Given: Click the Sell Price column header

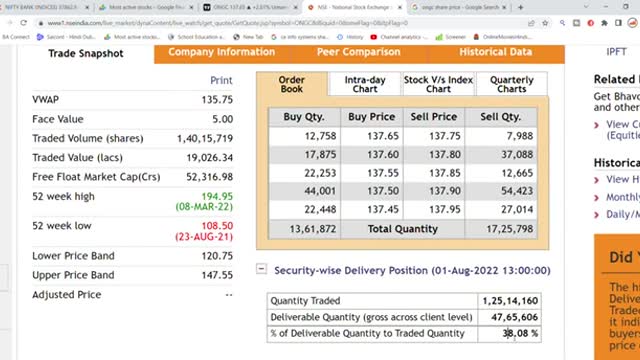Looking at the screenshot, I should [434, 117].
